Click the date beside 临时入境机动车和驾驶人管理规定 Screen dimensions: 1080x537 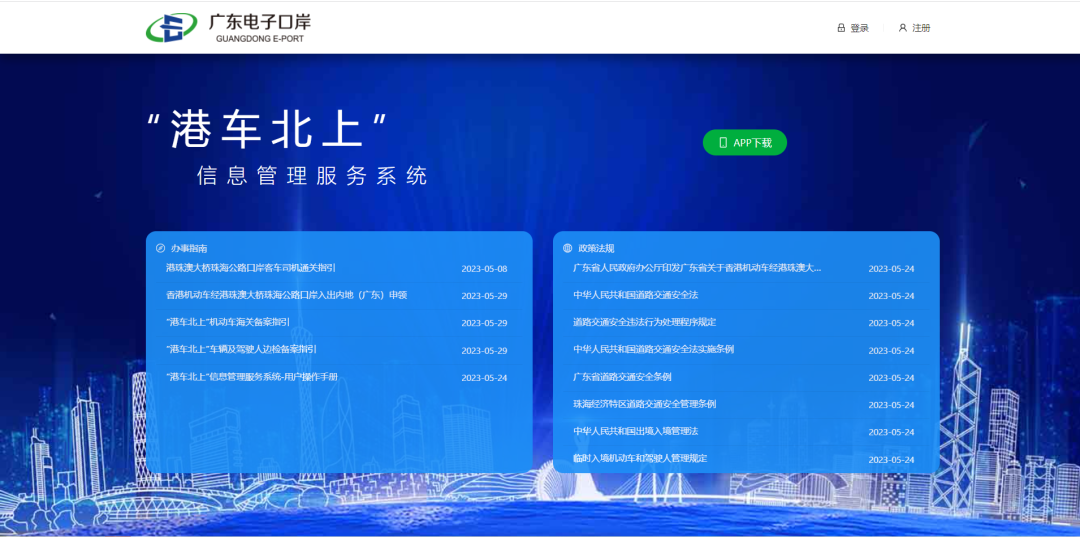click(891, 459)
